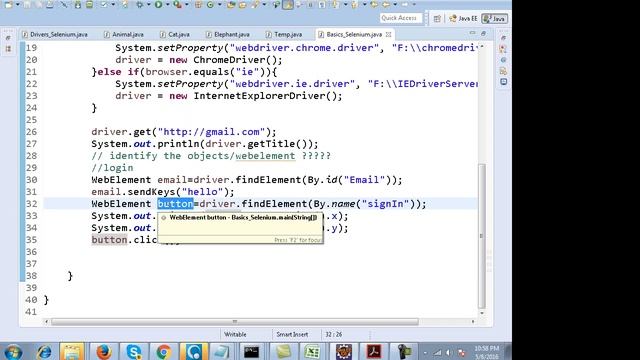Click the Search flashlight toolbar icon
This screenshot has height=360, width=640.
[x=255, y=4]
